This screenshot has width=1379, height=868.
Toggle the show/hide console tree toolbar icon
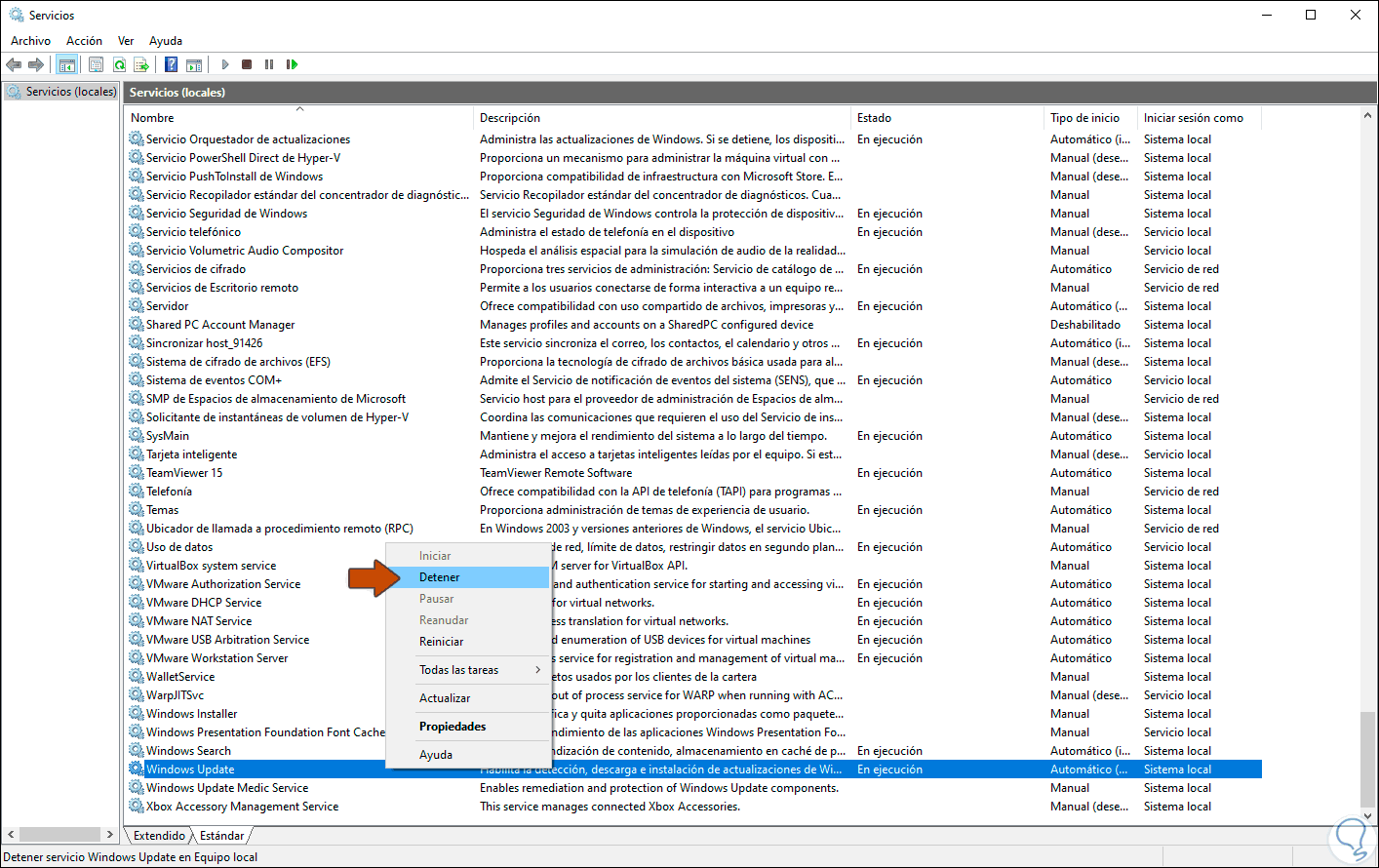[x=66, y=64]
